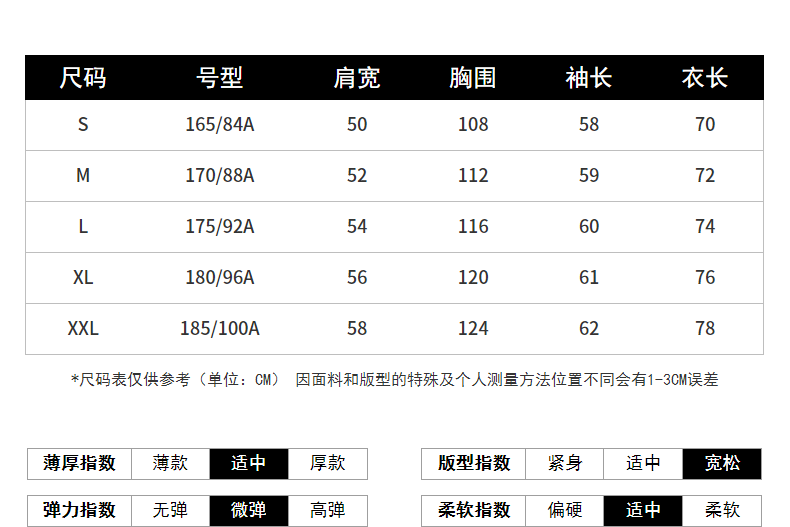The height and width of the screenshot is (527, 790).
Task: Click shoulder width value 52
Action: pos(357,175)
